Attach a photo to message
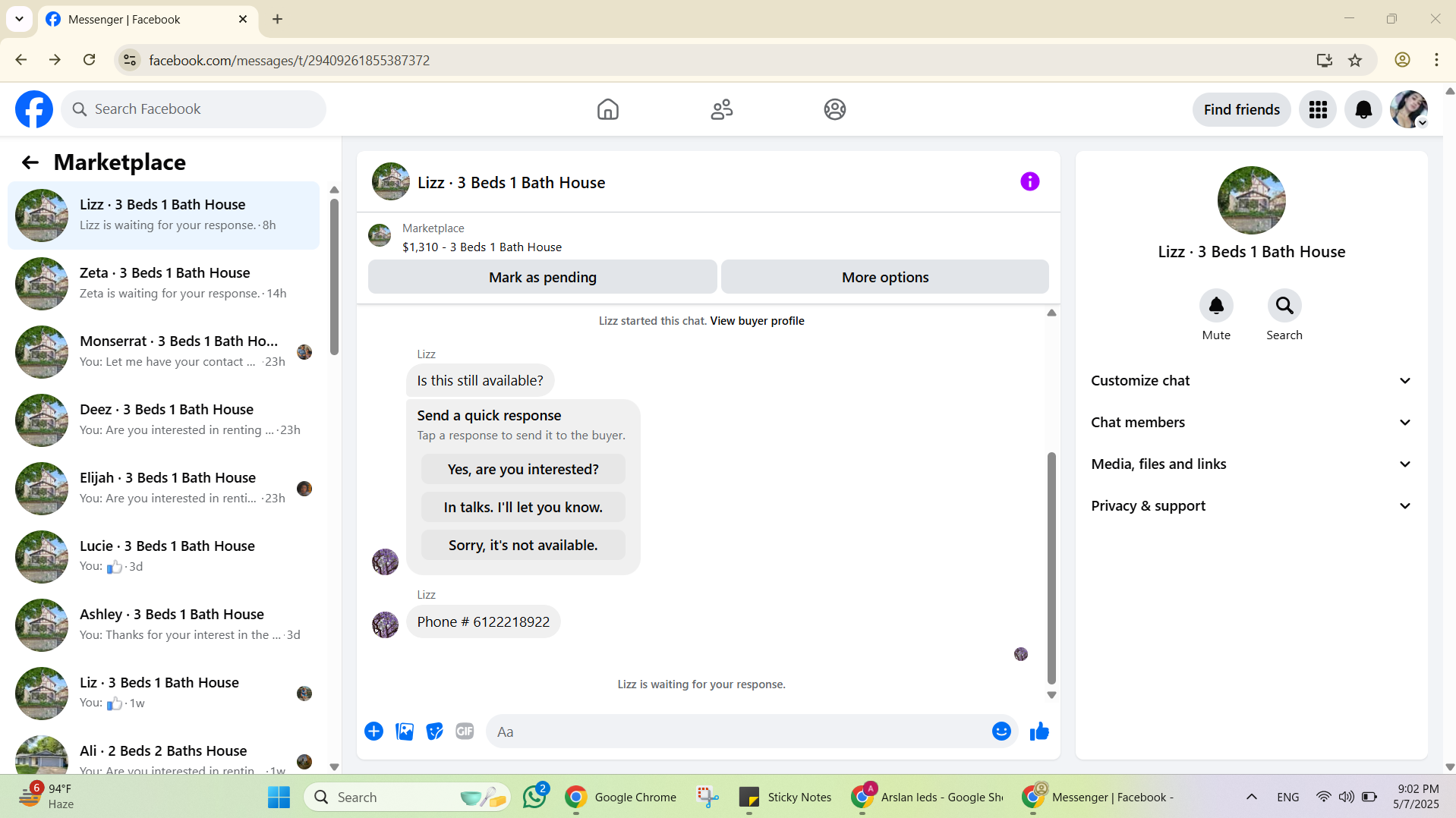The height and width of the screenshot is (818, 1456). pos(404,731)
